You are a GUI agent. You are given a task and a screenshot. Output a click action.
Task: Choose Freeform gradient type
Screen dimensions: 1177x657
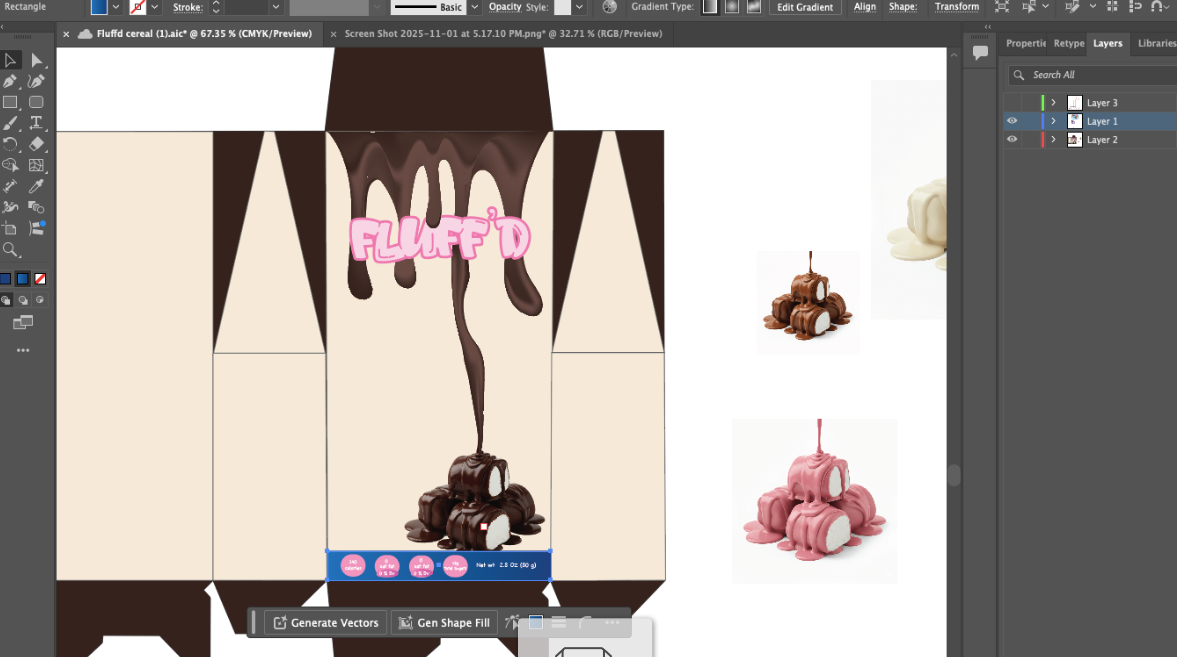[x=754, y=7]
